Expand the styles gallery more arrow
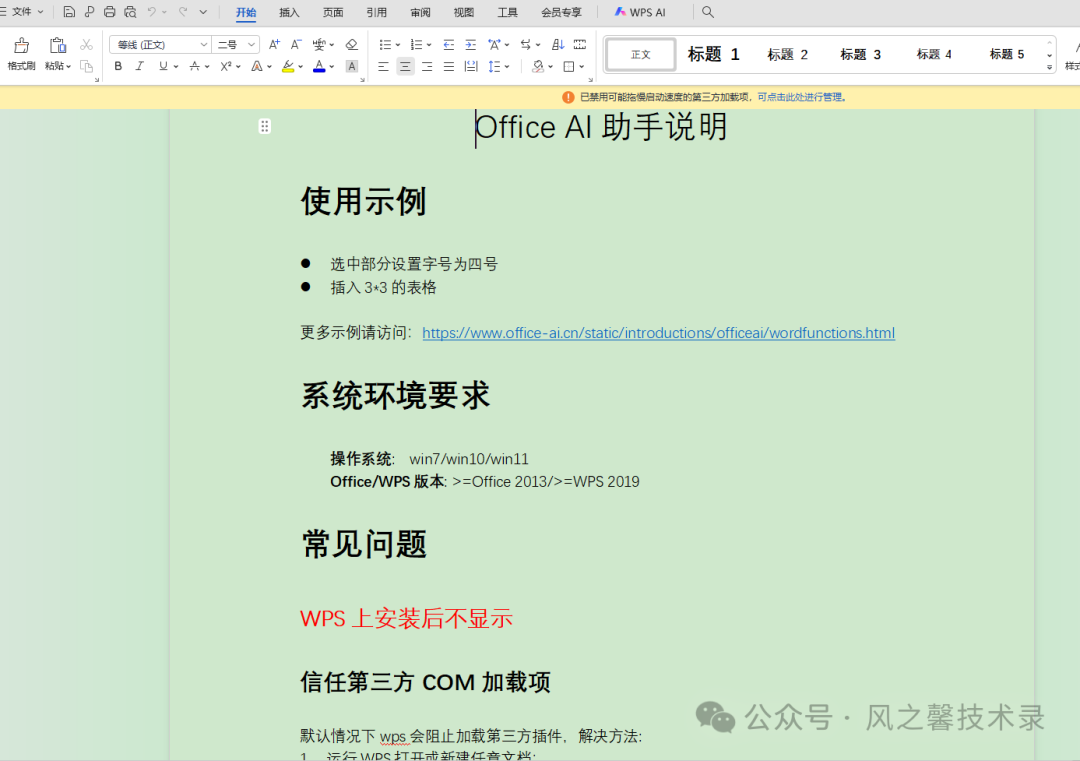 (x=1049, y=67)
